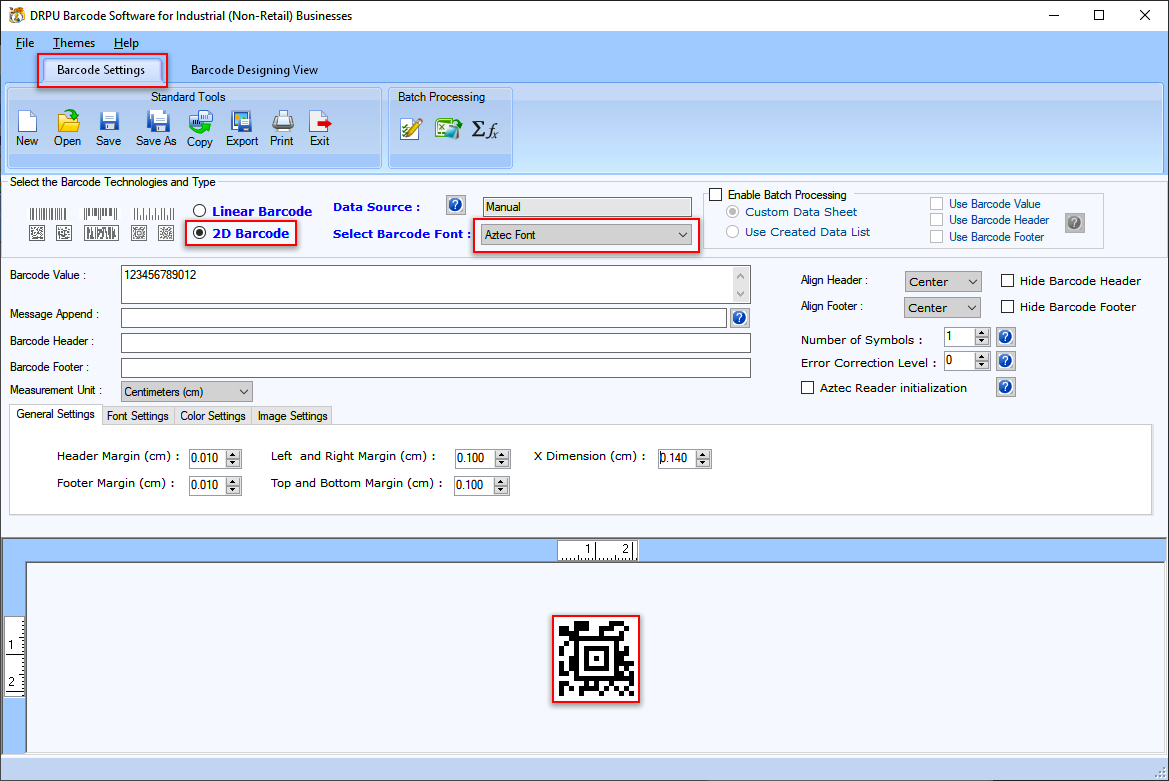Export the barcode via Export icon
The width and height of the screenshot is (1169, 781).
pyautogui.click(x=242, y=129)
